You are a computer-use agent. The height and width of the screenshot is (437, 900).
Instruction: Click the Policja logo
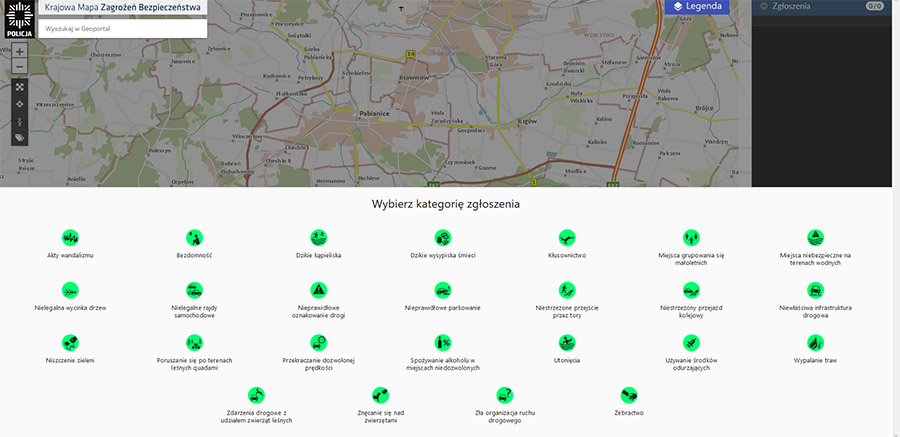click(x=19, y=19)
